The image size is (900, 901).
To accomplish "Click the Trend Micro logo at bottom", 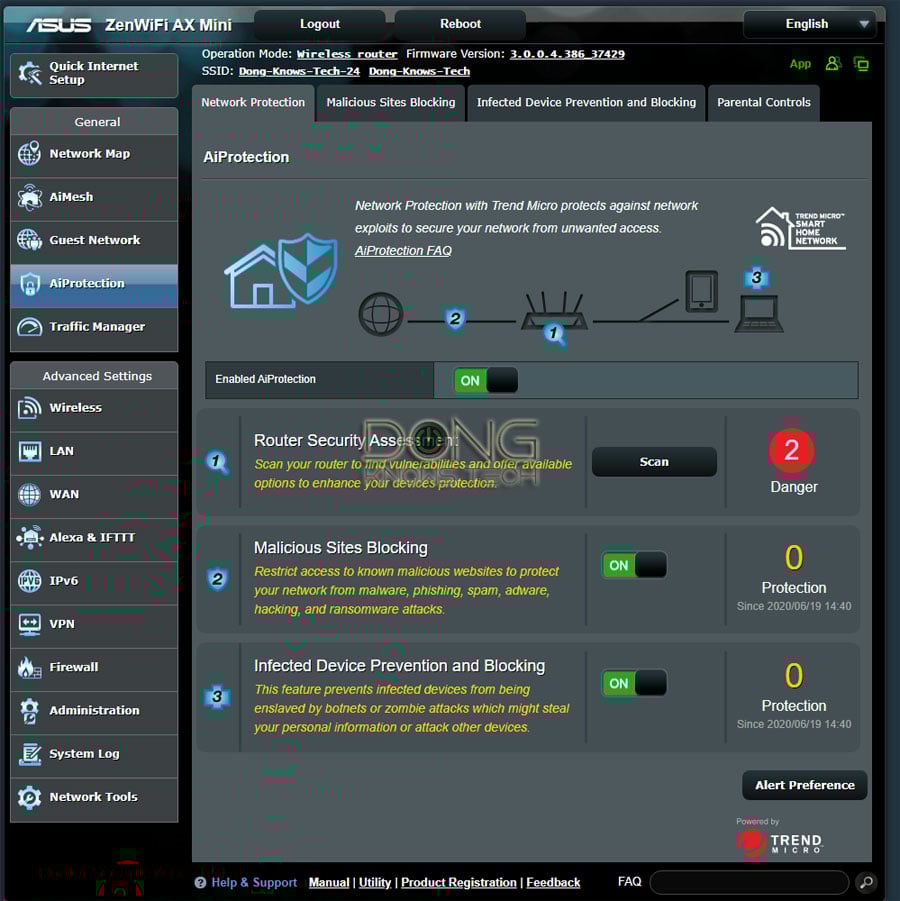I will 780,842.
